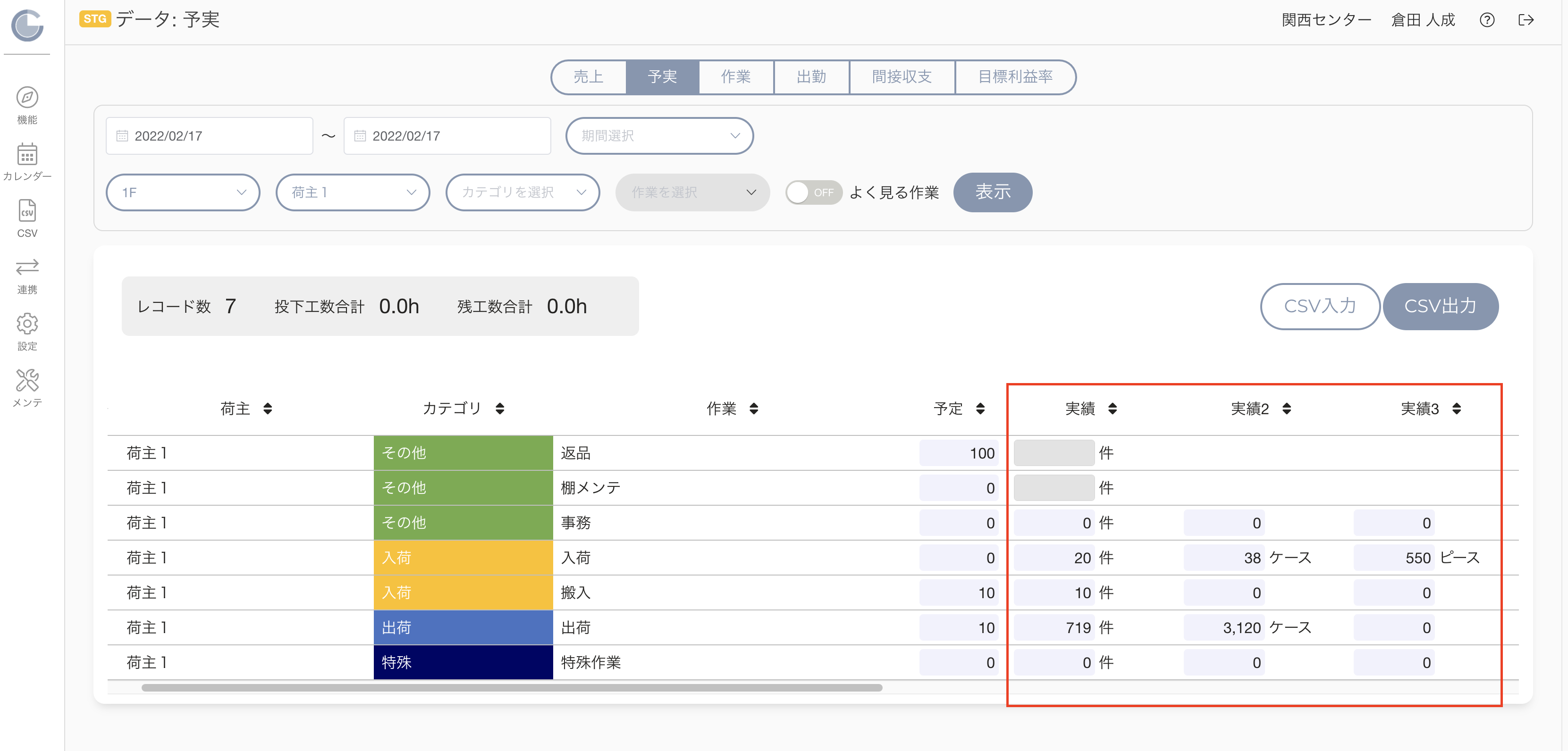
Task: Switch to the 出勤 tab
Action: (x=811, y=77)
